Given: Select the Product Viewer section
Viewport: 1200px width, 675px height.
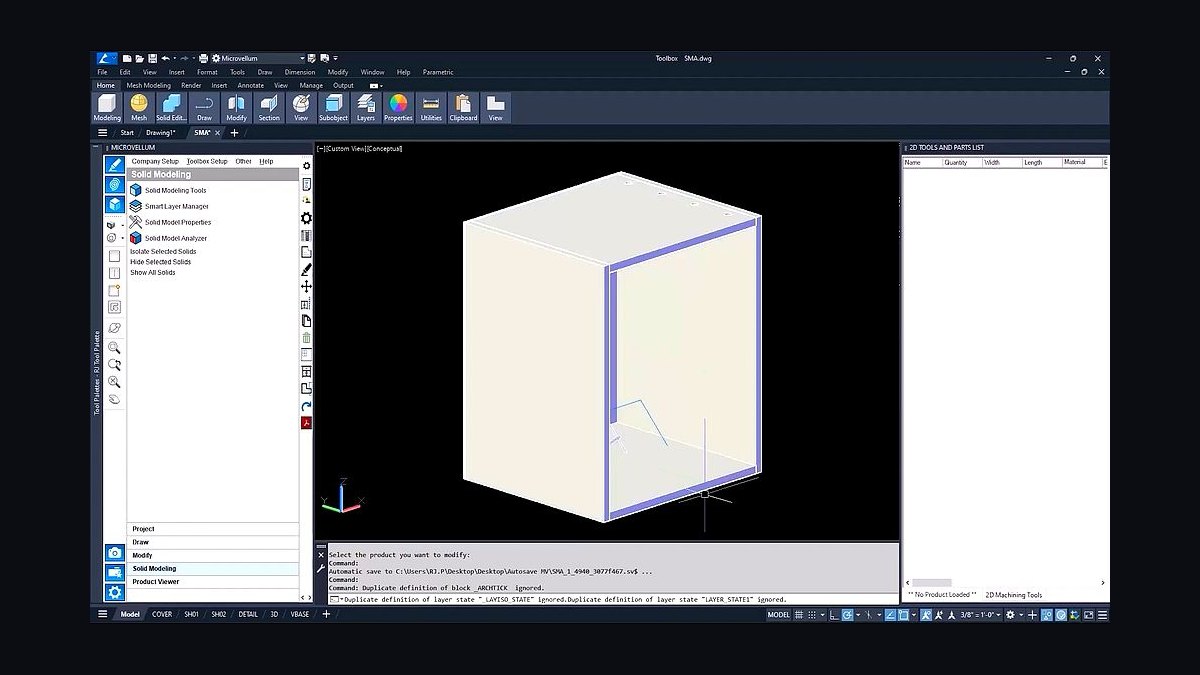Looking at the screenshot, I should click(x=213, y=581).
